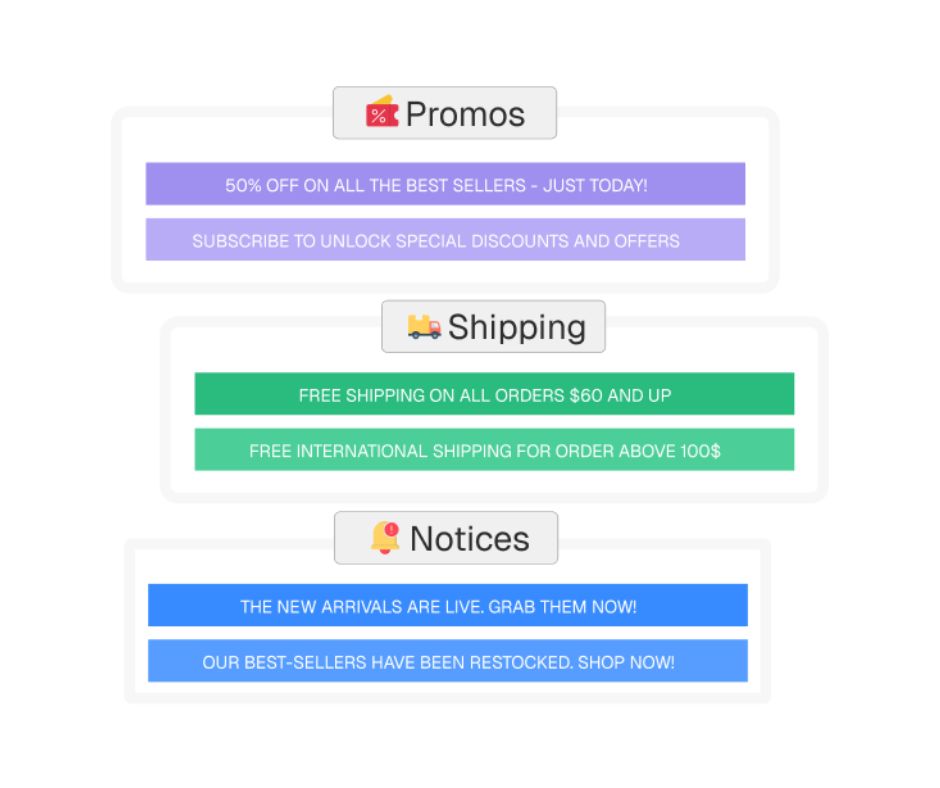Select the Notices category label
This screenshot has width=940, height=788.
(x=446, y=538)
